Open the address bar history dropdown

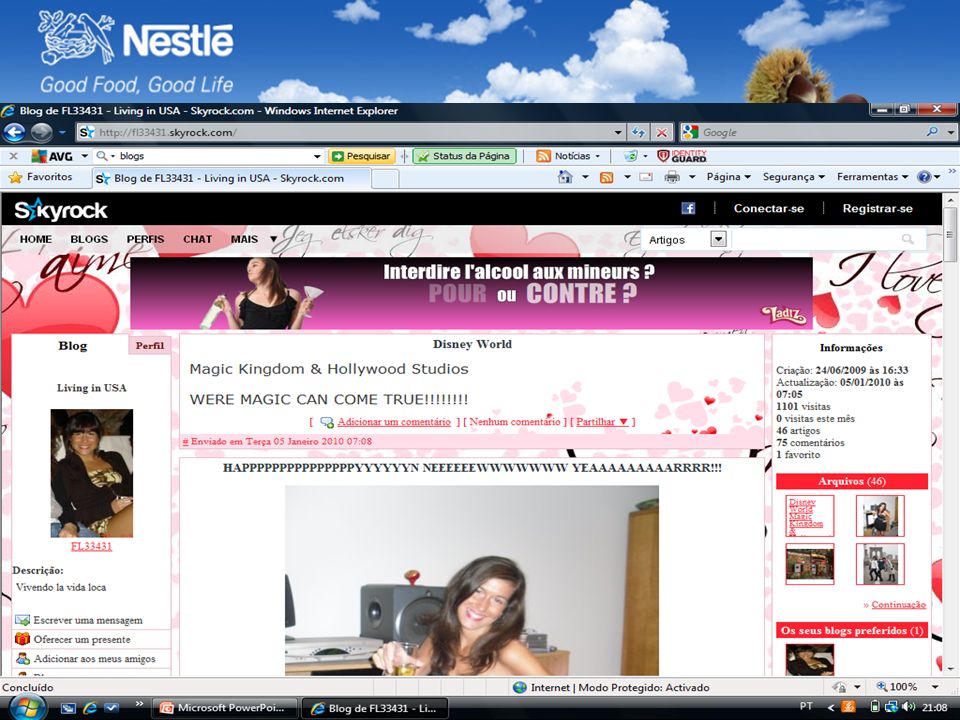618,132
